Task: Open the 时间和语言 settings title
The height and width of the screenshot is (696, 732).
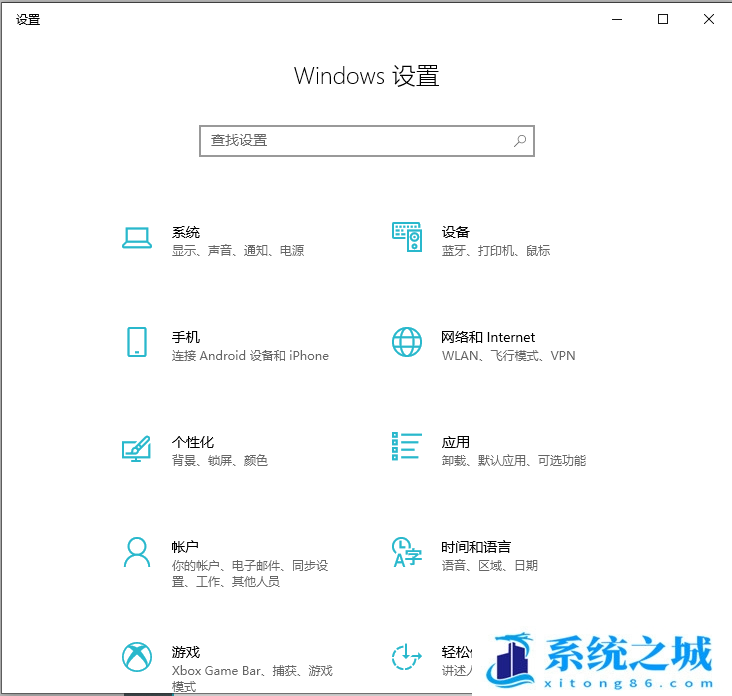Action: pyautogui.click(x=476, y=547)
